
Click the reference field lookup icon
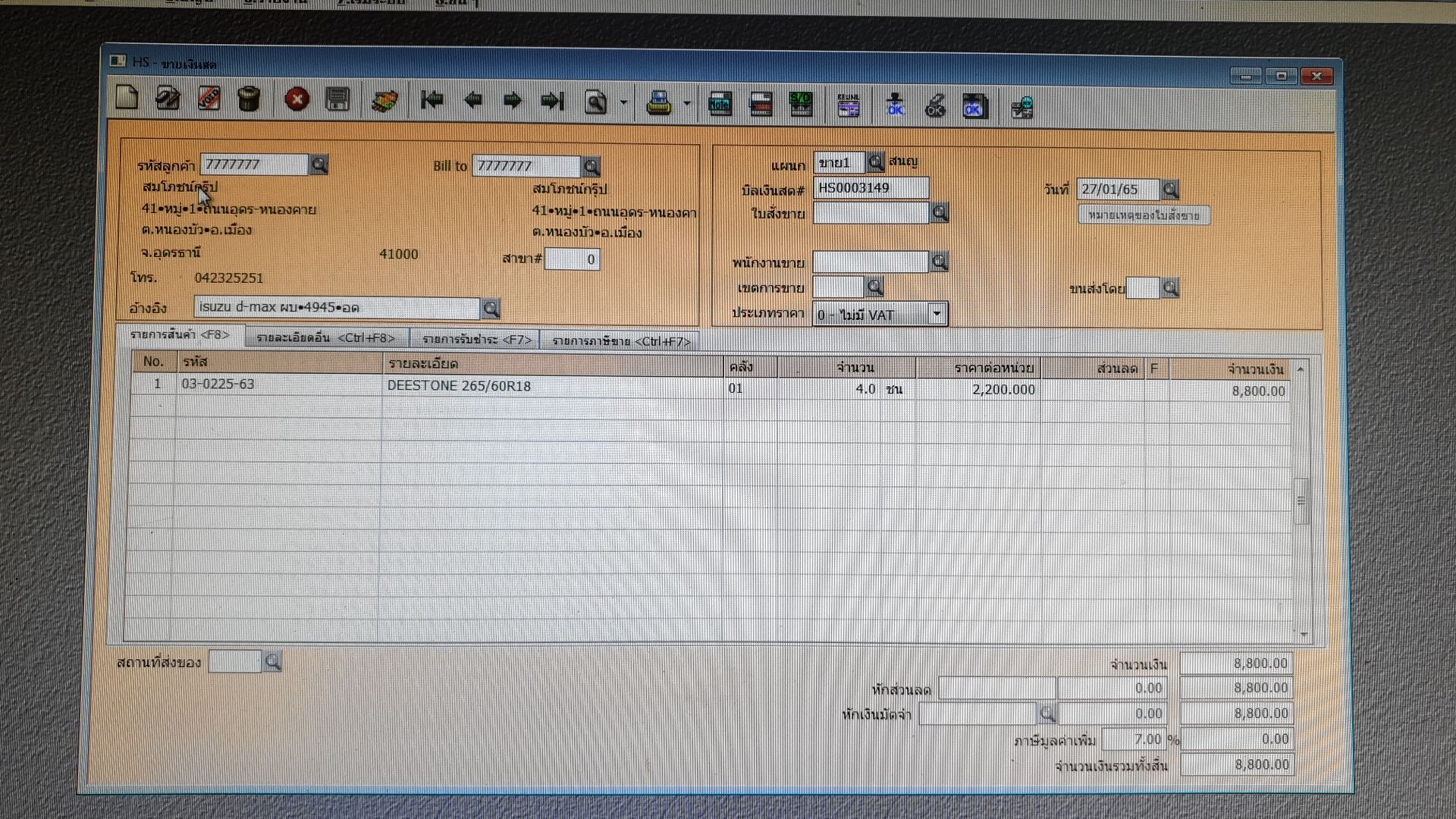coord(491,309)
